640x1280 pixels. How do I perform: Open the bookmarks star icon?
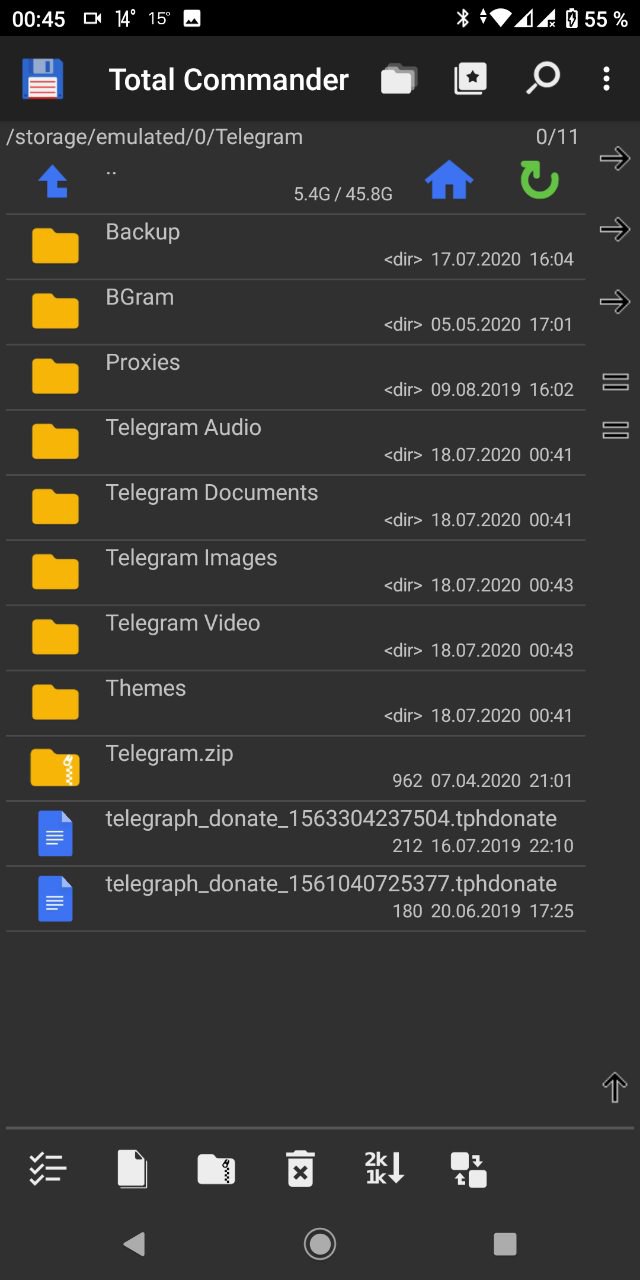[470, 79]
